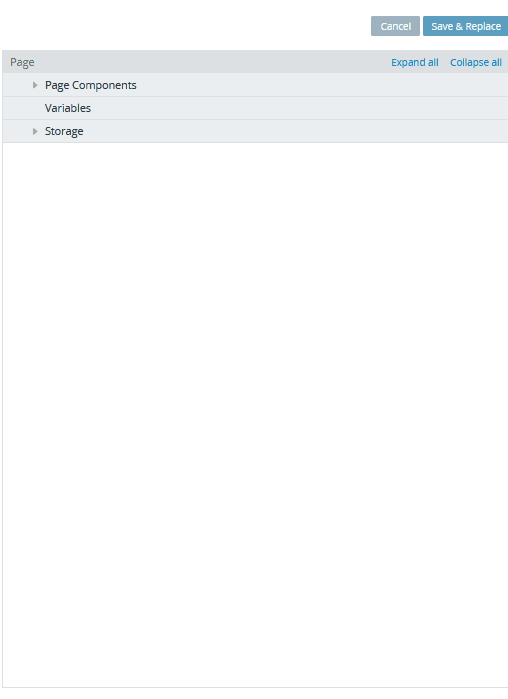508x699 pixels.
Task: Open the Page Components node via its triangle
Action: (35, 85)
